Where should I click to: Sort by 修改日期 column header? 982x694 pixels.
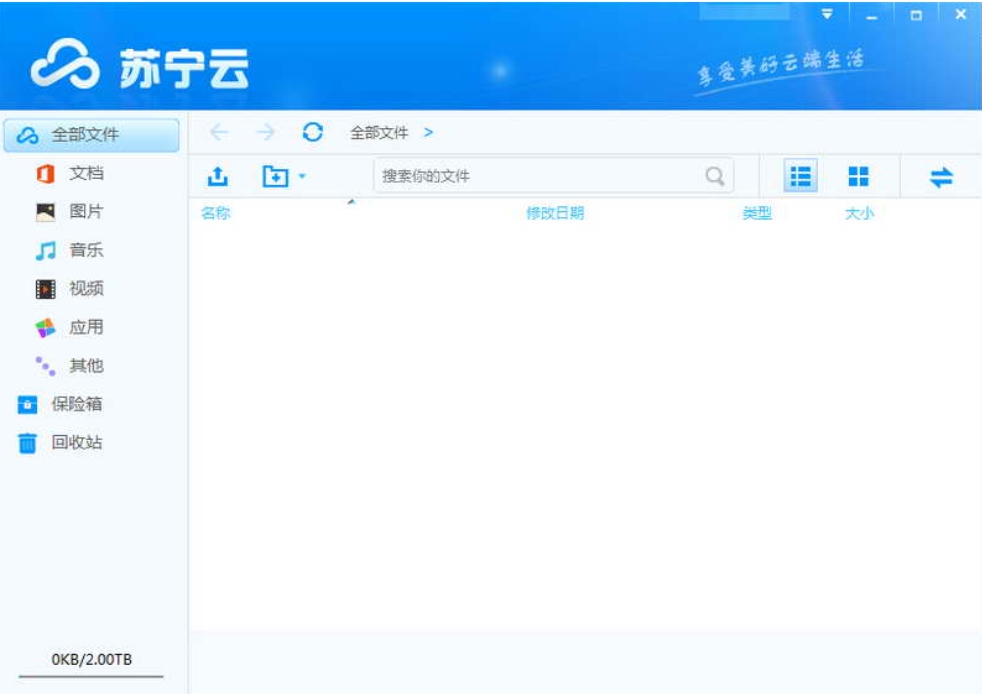[x=555, y=214]
